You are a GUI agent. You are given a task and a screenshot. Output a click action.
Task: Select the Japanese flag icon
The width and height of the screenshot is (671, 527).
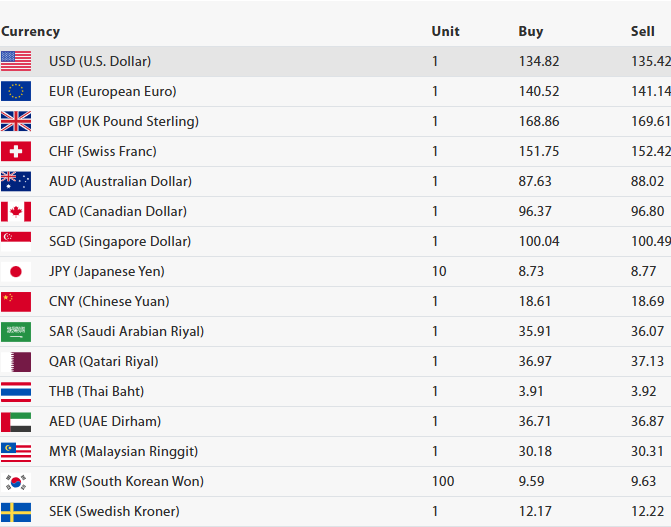point(16,271)
